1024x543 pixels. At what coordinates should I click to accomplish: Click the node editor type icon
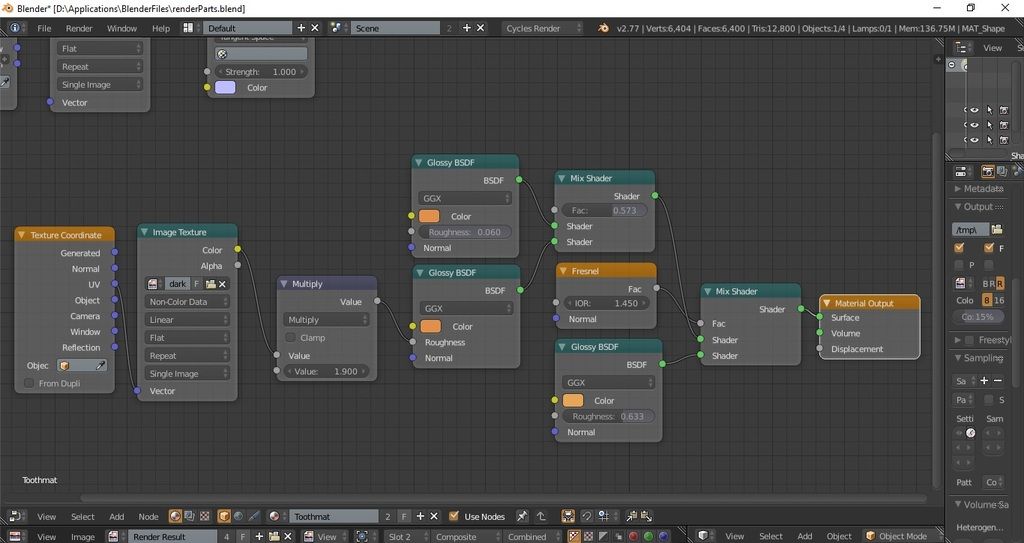(17, 516)
